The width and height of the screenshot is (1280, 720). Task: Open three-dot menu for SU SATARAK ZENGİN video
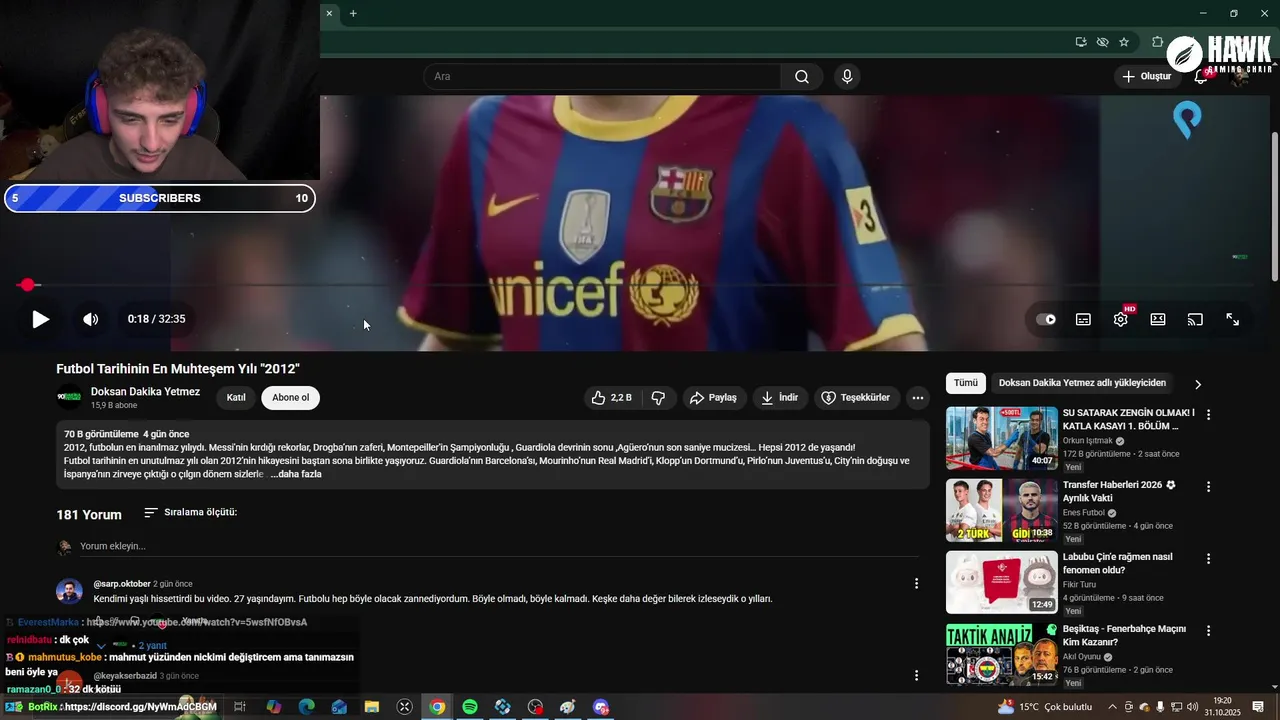1209,415
